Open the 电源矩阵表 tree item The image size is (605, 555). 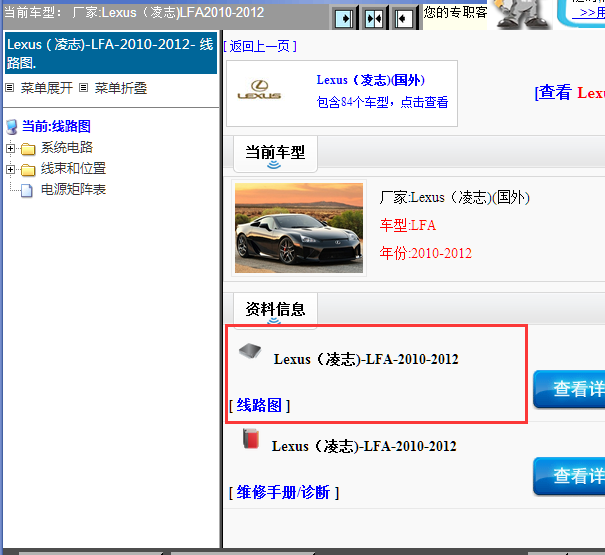point(73,190)
